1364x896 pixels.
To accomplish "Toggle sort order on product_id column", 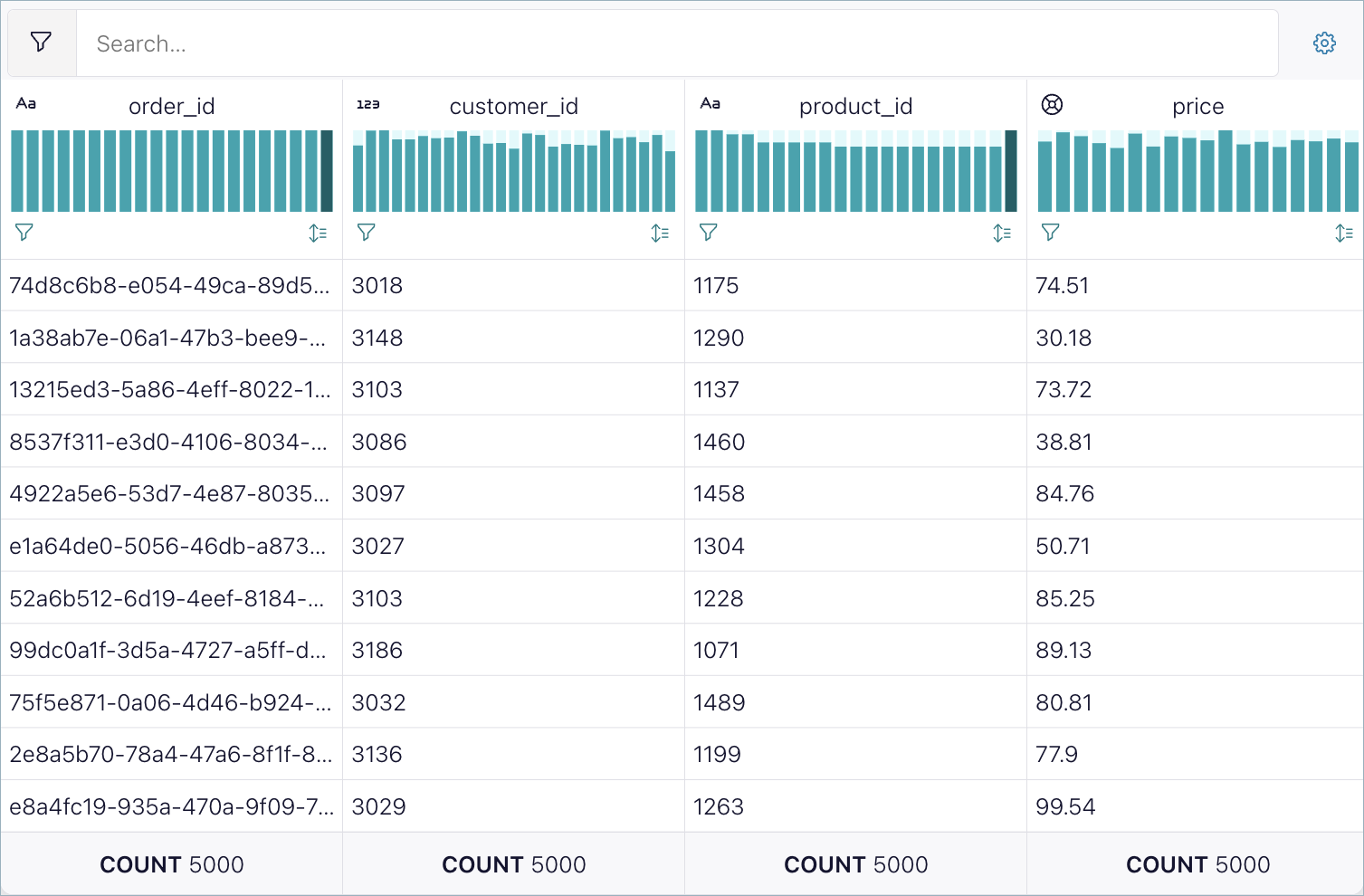I will (x=1002, y=233).
